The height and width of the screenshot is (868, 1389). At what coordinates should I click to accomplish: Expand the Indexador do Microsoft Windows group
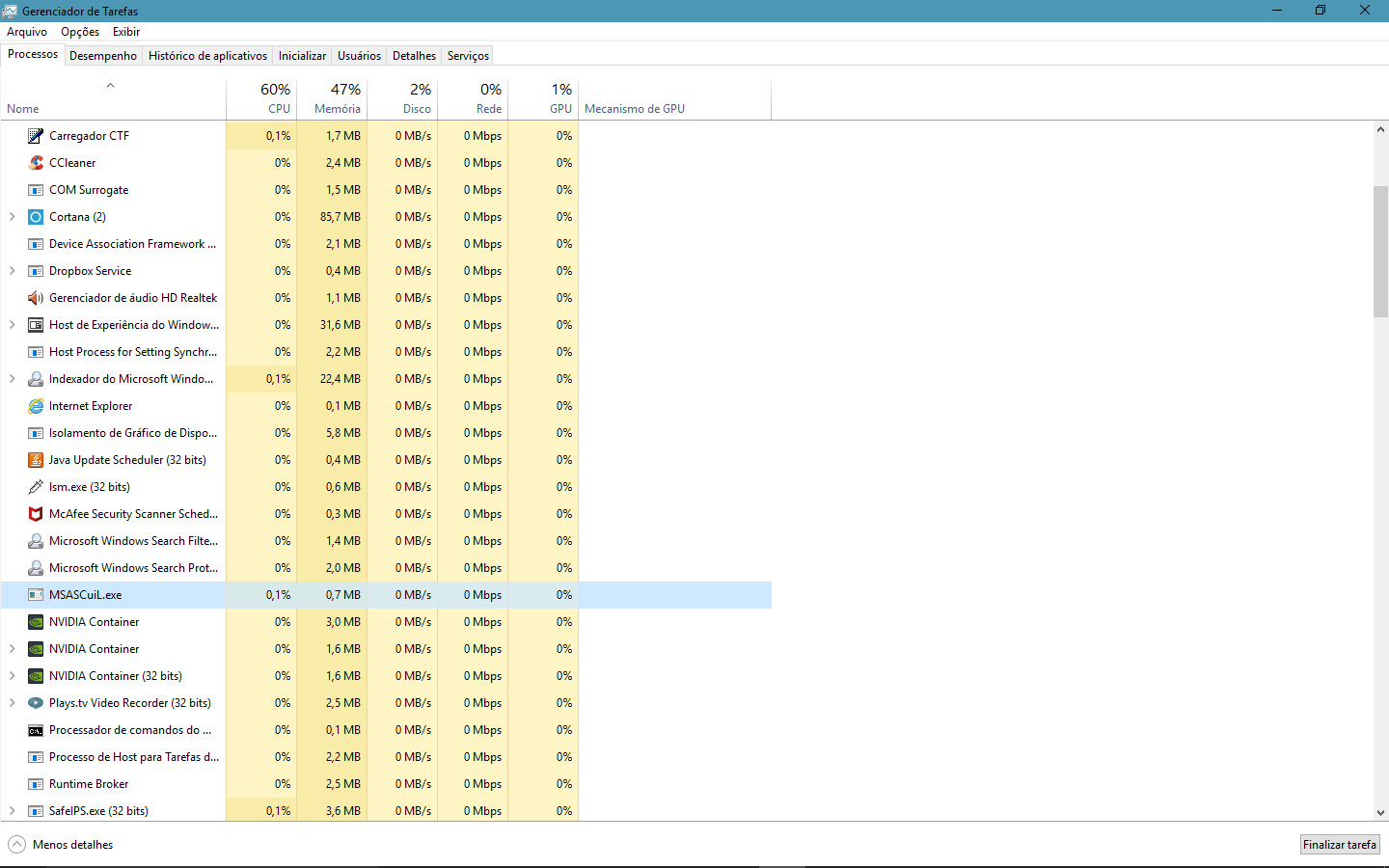click(x=12, y=379)
